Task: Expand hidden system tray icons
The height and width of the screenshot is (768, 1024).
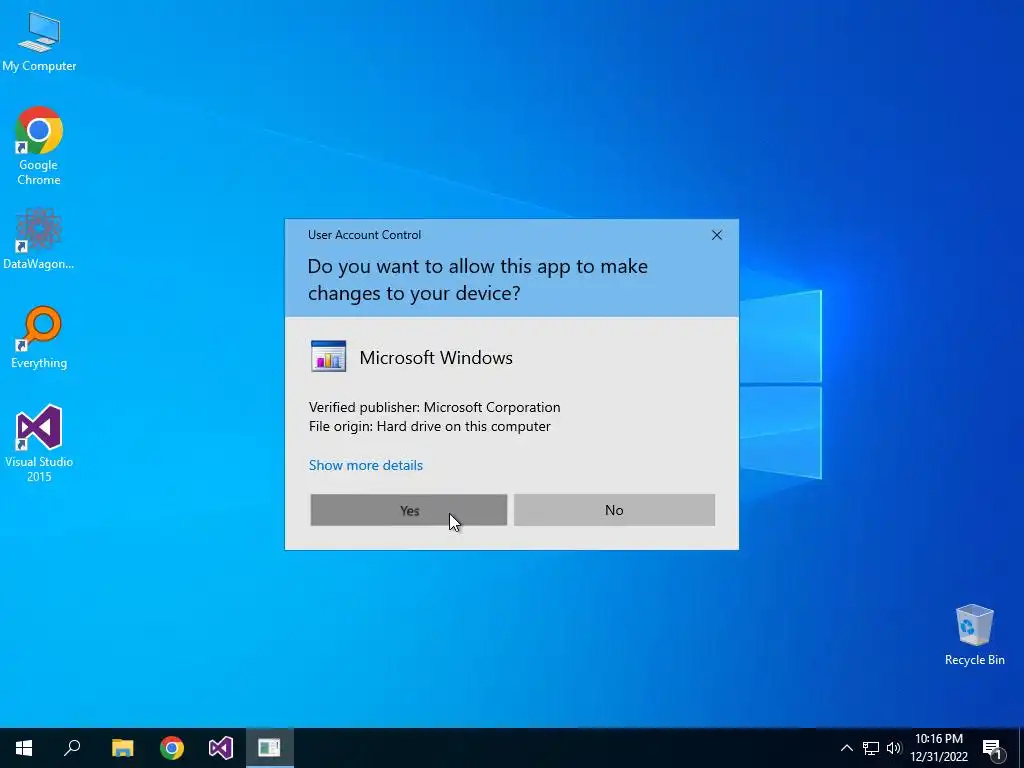Action: (846, 748)
